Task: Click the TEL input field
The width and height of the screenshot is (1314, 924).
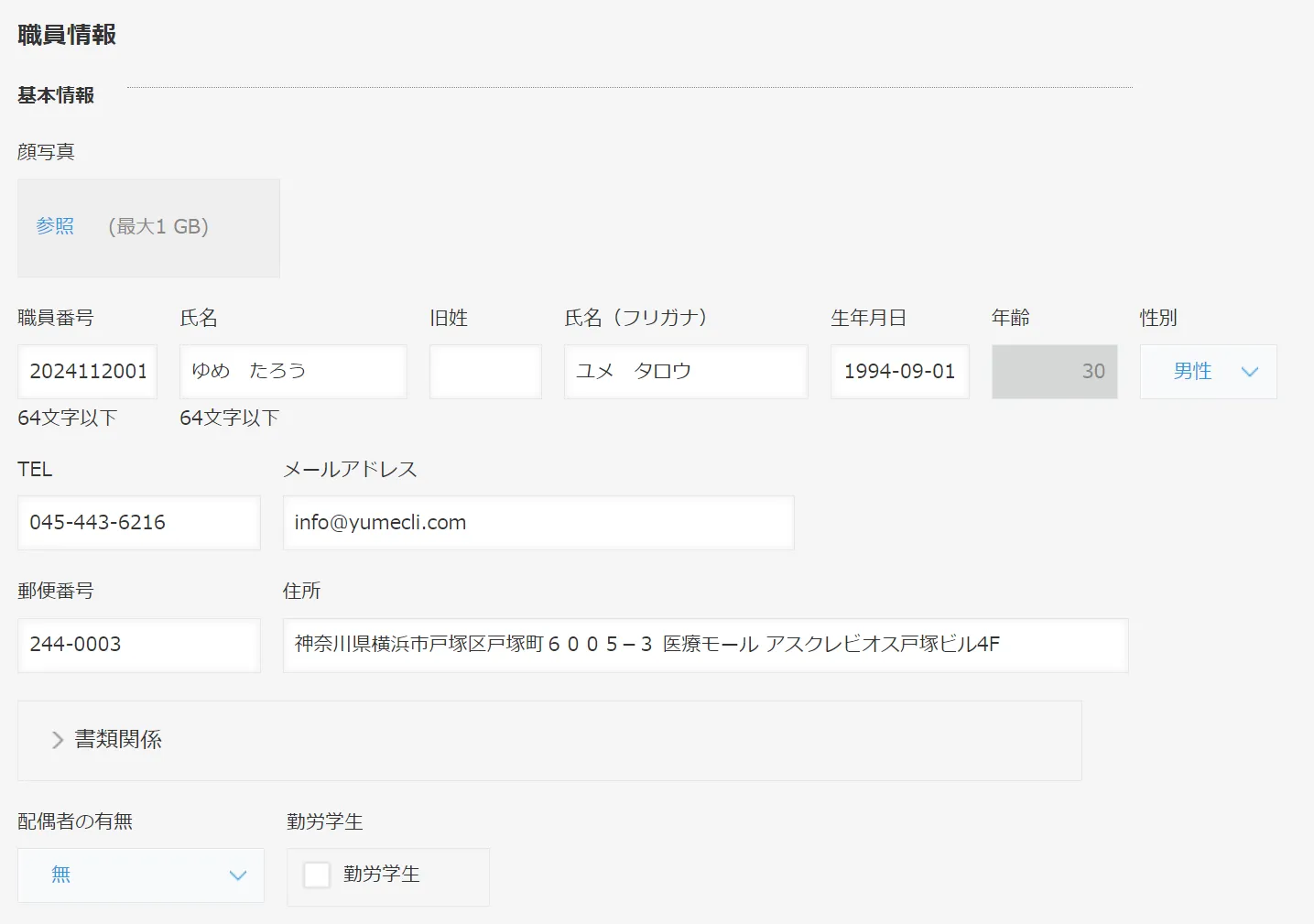Action: (x=138, y=522)
